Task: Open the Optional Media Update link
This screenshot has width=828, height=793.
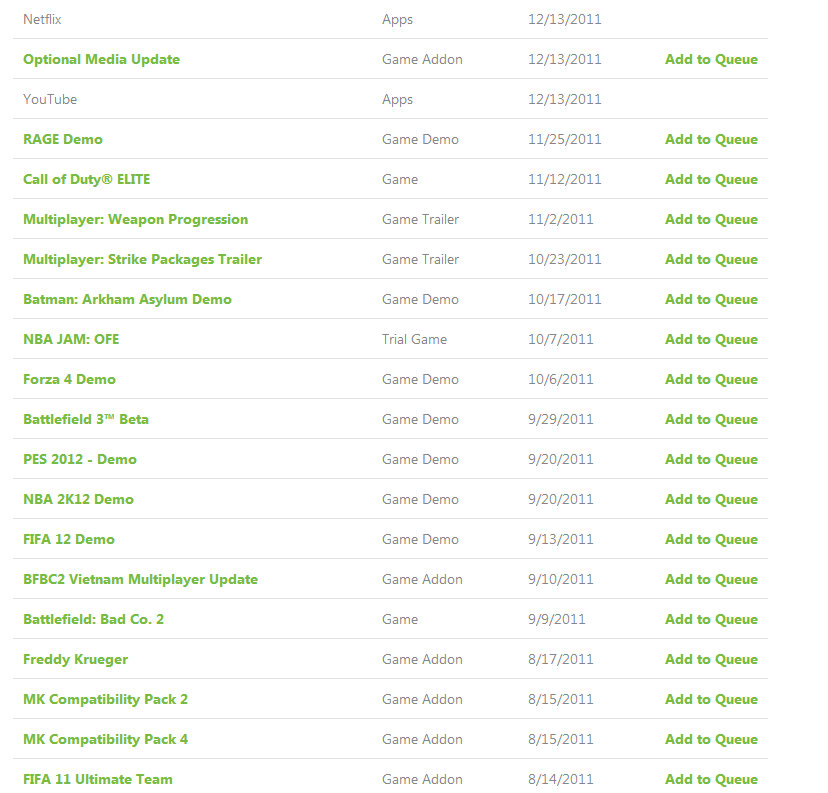Action: [x=101, y=59]
